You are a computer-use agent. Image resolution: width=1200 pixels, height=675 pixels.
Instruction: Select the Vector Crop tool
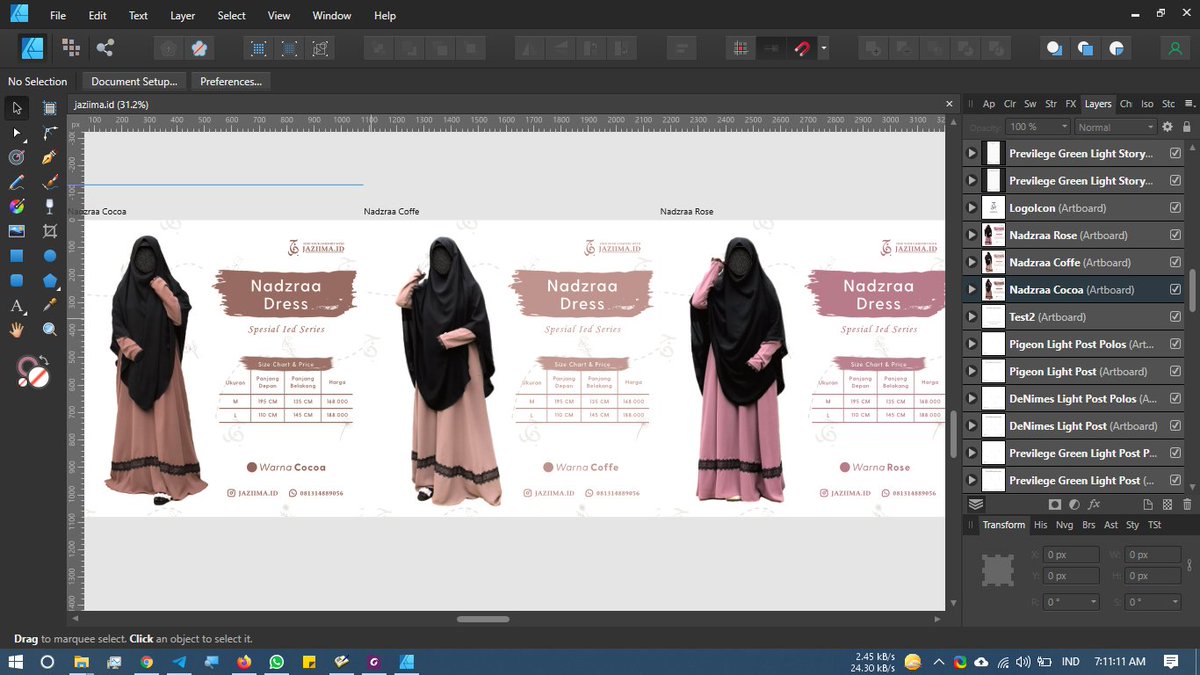pos(50,231)
